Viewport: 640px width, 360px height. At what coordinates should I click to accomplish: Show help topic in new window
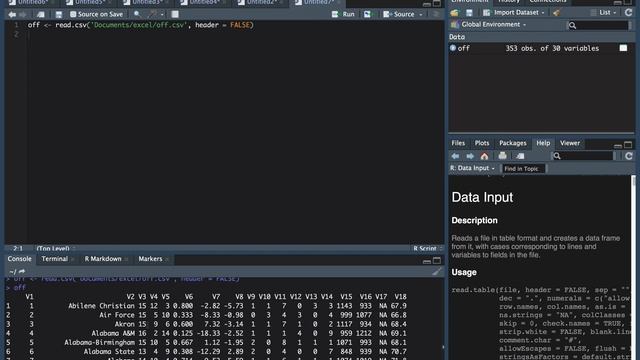pos(520,156)
